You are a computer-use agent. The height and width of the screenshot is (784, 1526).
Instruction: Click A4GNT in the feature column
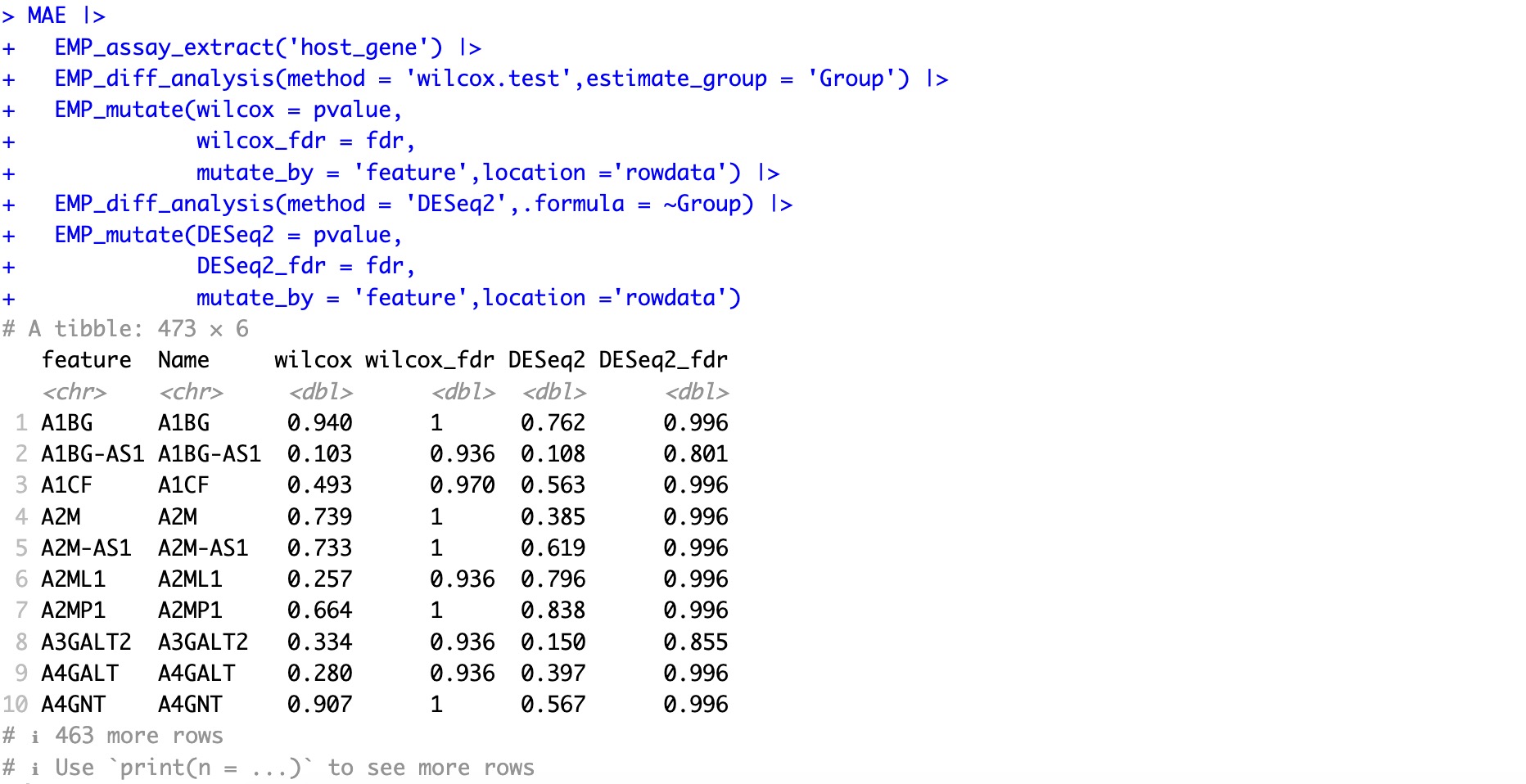(x=74, y=705)
